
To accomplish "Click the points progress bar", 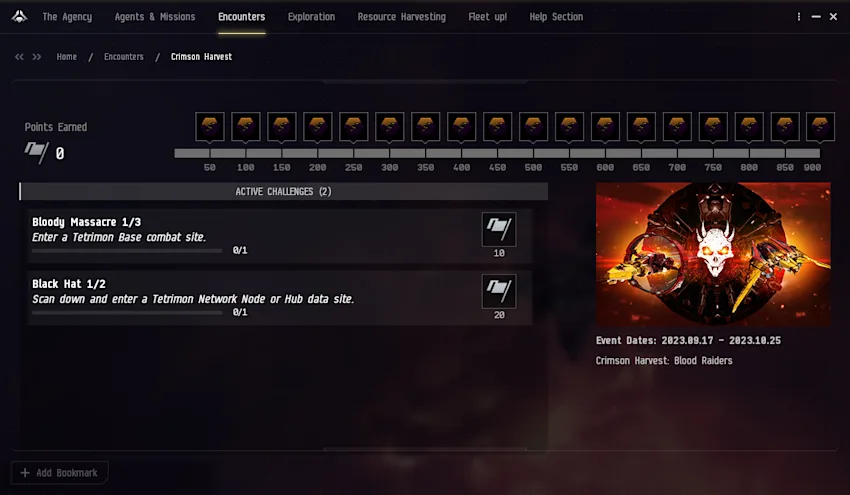I will point(497,153).
